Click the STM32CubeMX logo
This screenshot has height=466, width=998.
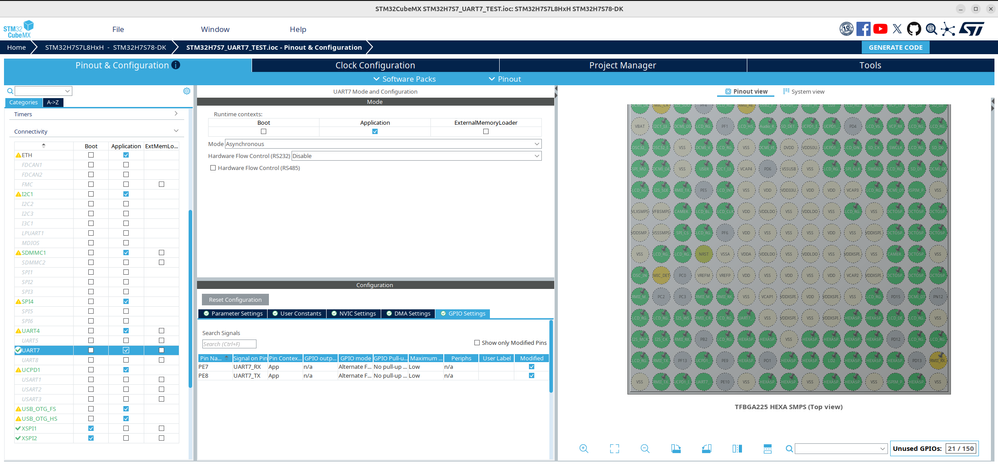pyautogui.click(x=18, y=30)
